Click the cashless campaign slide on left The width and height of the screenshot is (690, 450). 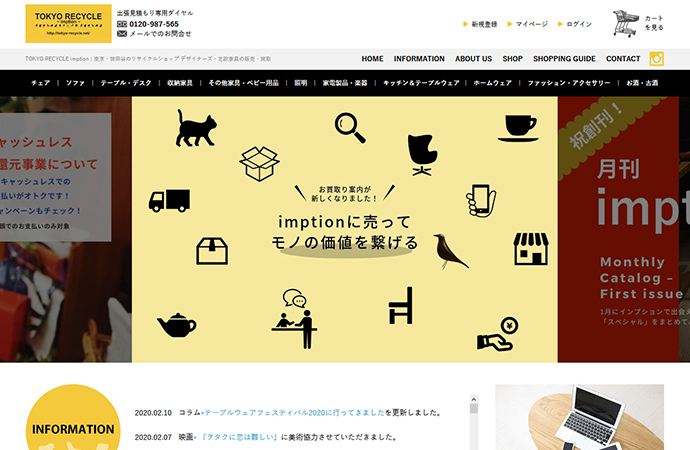(x=66, y=229)
